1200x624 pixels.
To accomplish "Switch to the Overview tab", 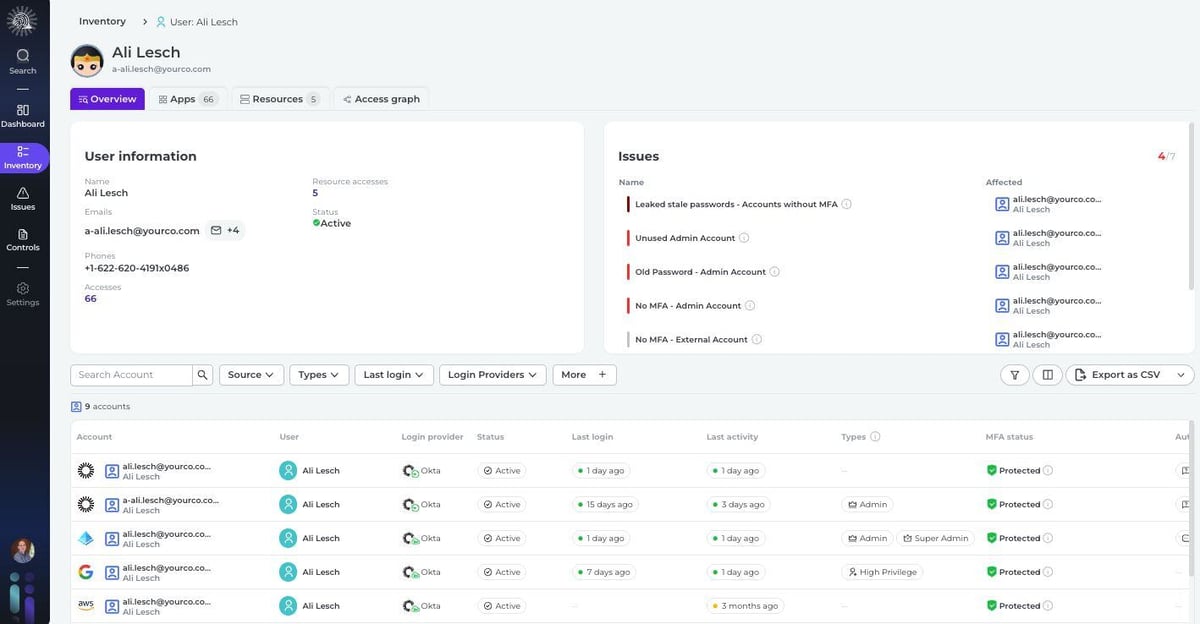I will pos(107,99).
